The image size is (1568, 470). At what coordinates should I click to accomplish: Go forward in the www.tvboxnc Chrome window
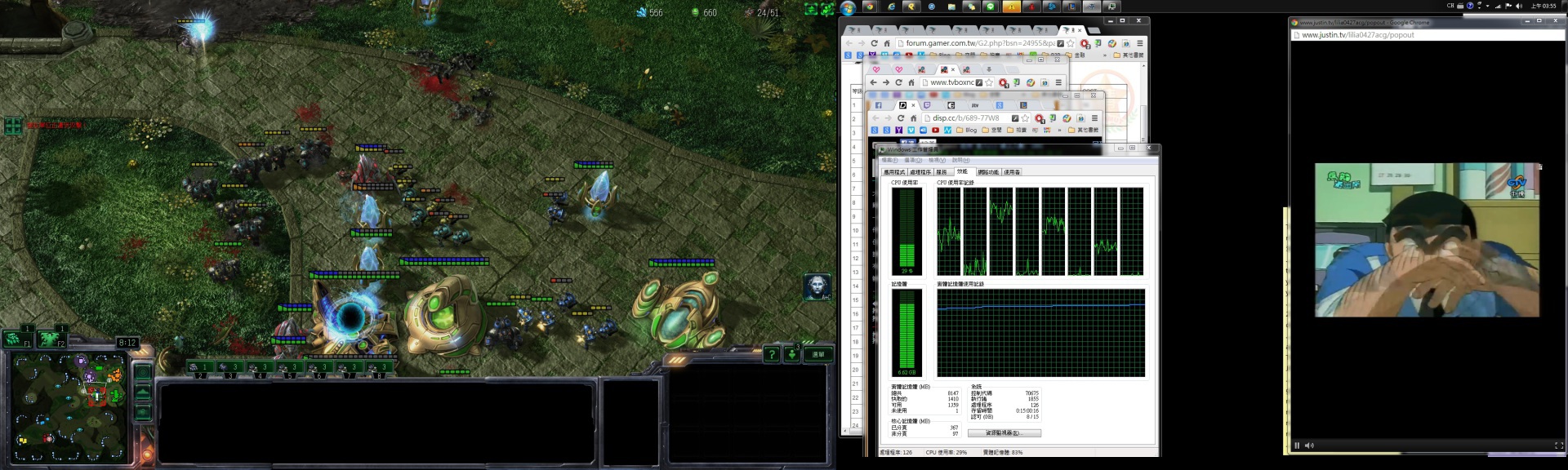885,82
